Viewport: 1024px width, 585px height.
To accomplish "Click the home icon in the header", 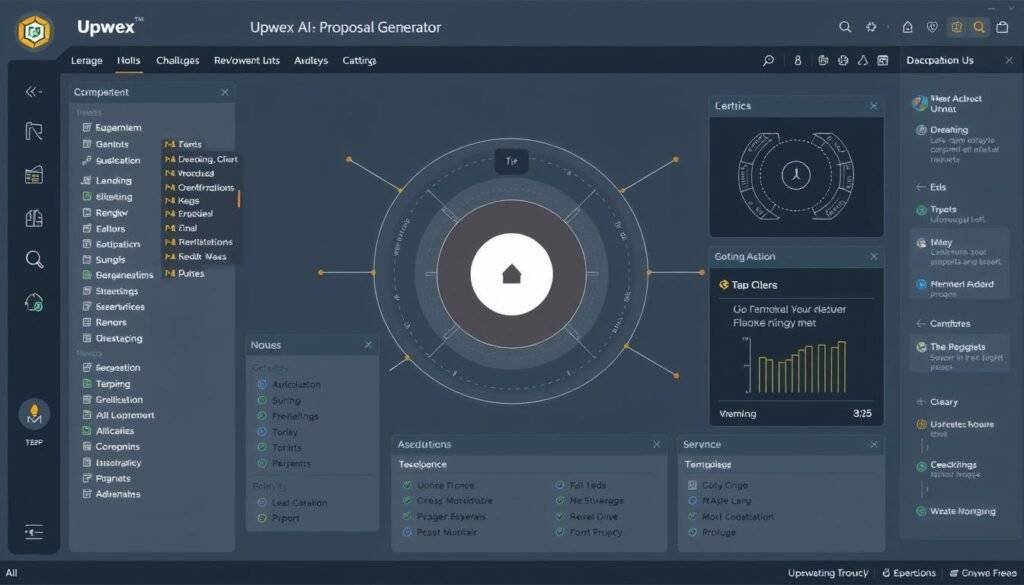I will [908, 27].
